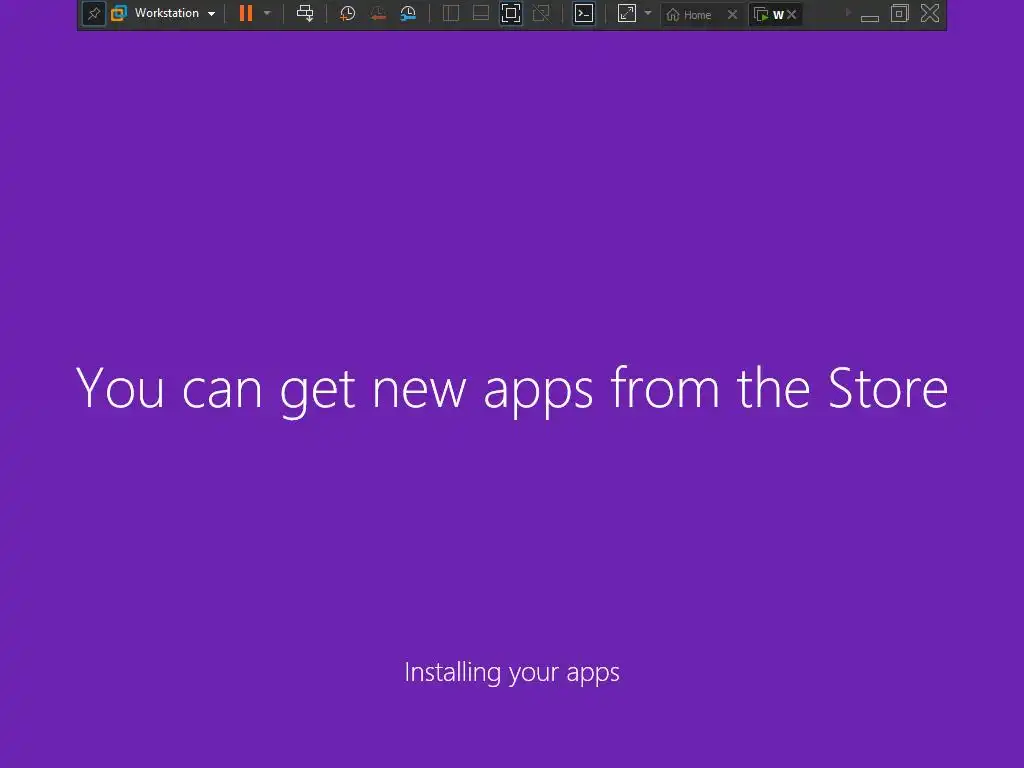The image size is (1024, 768).
Task: Expand the stretch options dropdown arrow
Action: point(648,13)
